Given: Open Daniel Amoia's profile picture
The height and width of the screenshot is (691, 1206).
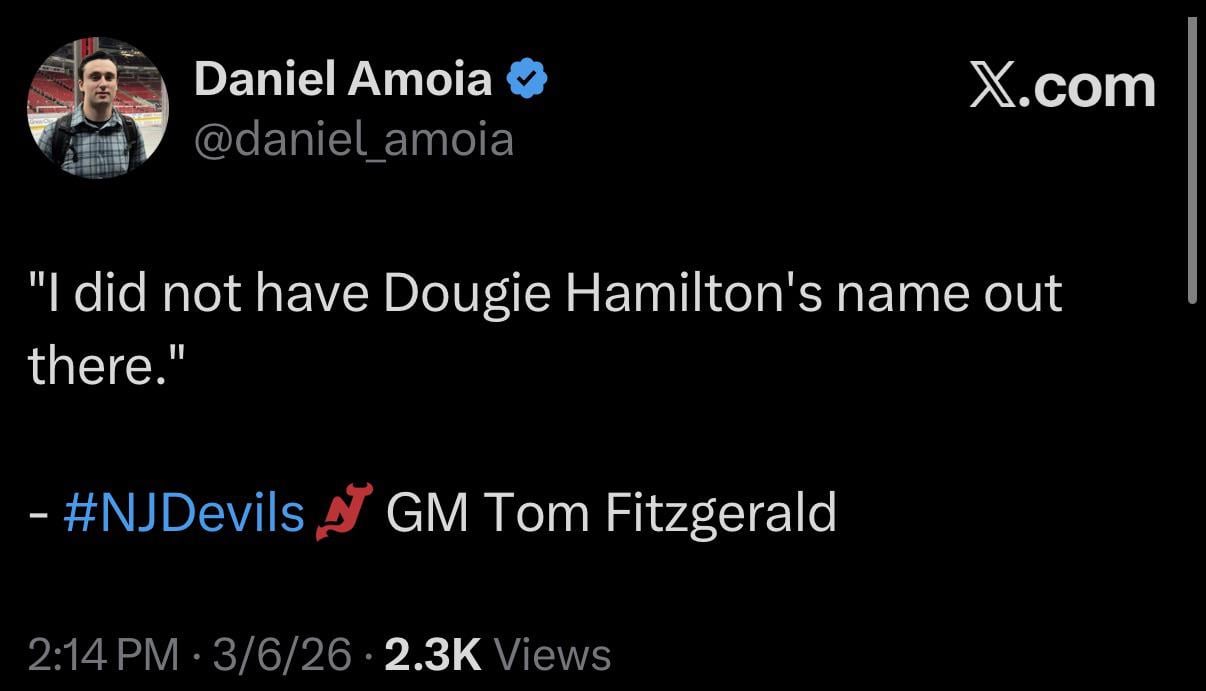Looking at the screenshot, I should [x=98, y=109].
